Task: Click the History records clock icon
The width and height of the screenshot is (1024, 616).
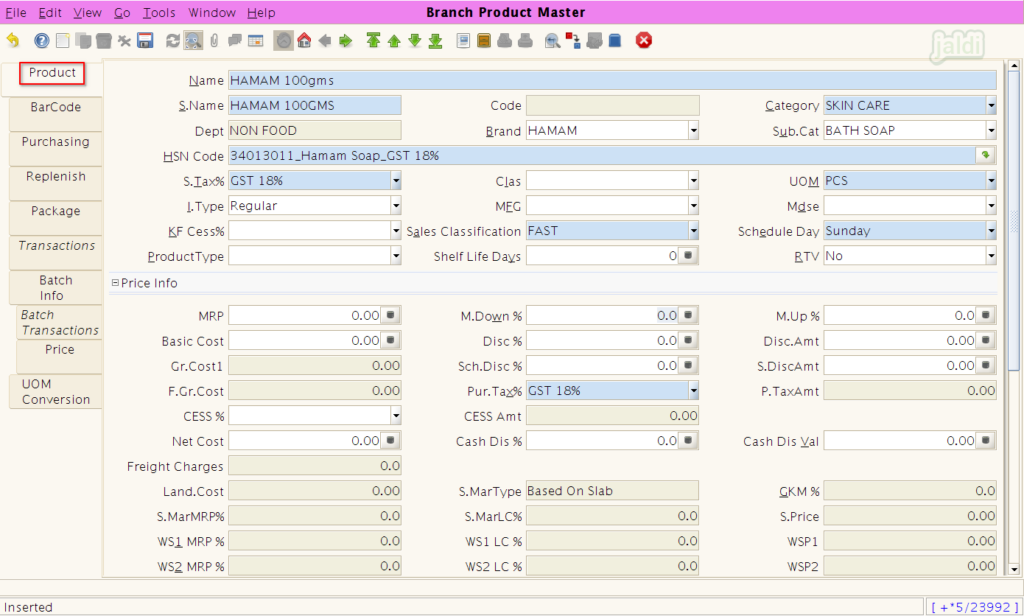Action: point(283,41)
